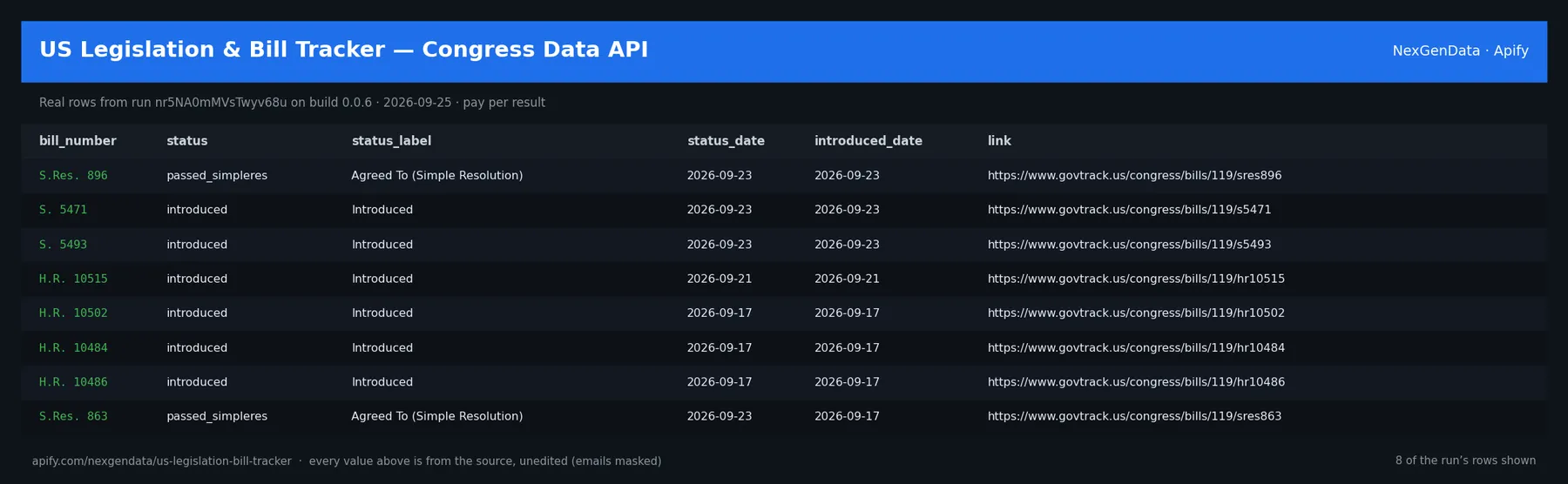Select bill number S. 5471
1568x484 pixels.
coord(63,210)
